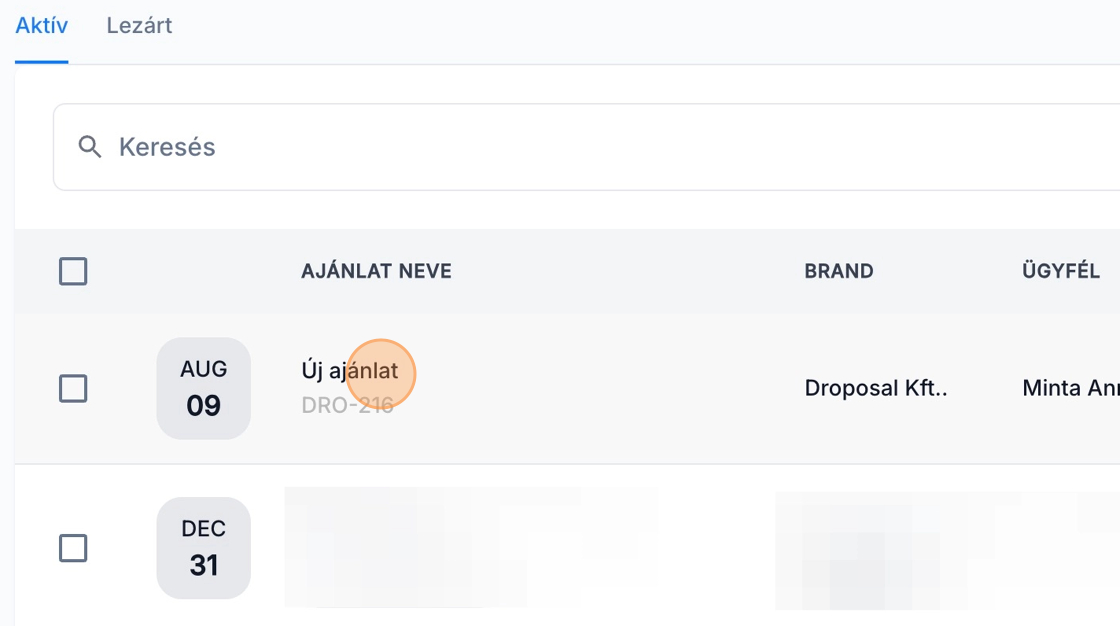Check the Új ajánlat row checkbox
Screen dimensions: 1120x626
click(x=73, y=388)
